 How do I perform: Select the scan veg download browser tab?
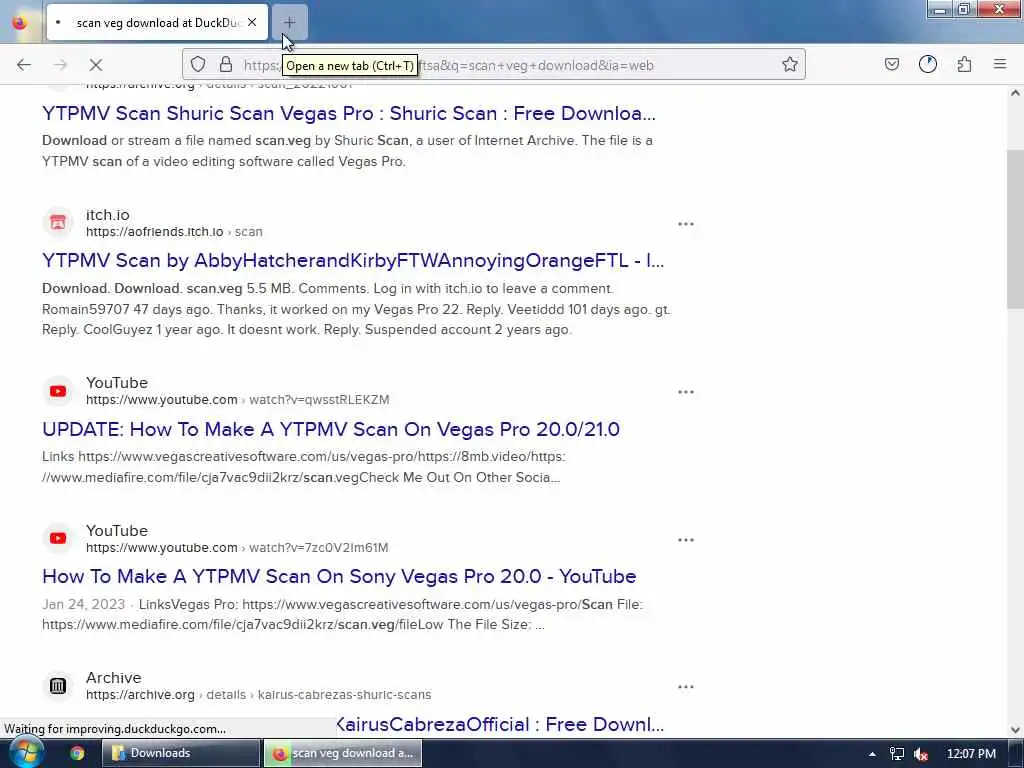tap(157, 22)
